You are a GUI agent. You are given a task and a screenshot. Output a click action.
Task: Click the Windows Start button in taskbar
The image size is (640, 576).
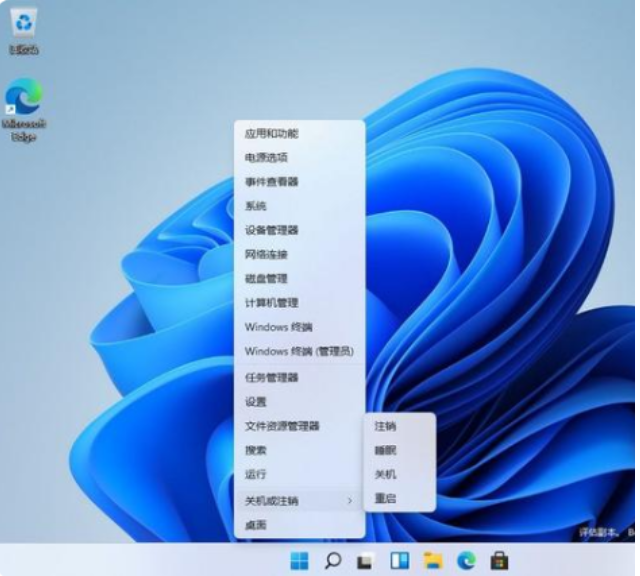click(x=299, y=561)
